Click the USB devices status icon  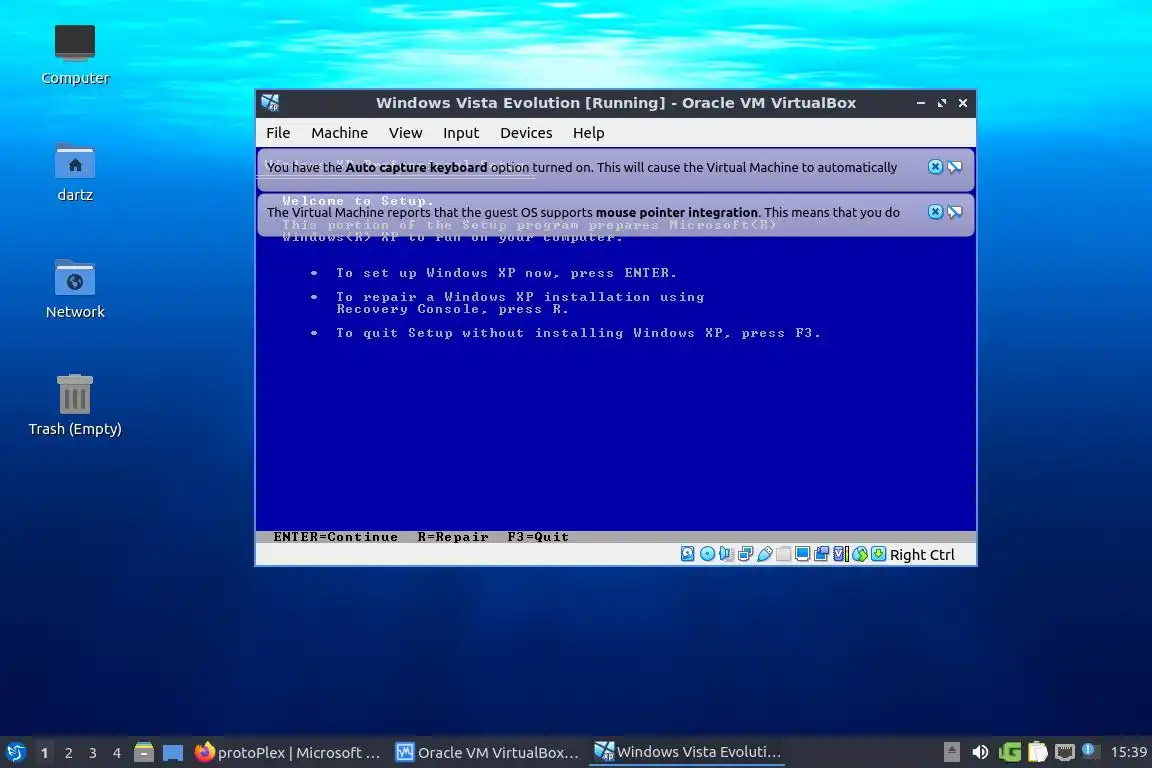pyautogui.click(x=765, y=554)
